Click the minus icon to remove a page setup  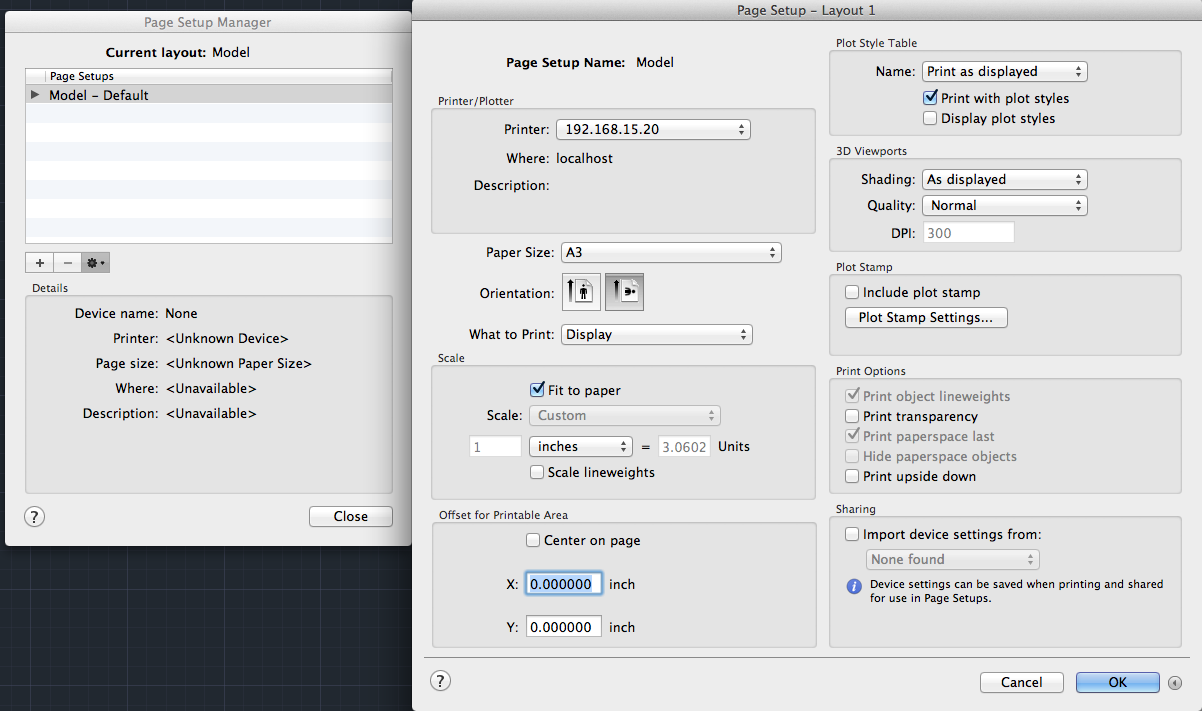click(66, 262)
